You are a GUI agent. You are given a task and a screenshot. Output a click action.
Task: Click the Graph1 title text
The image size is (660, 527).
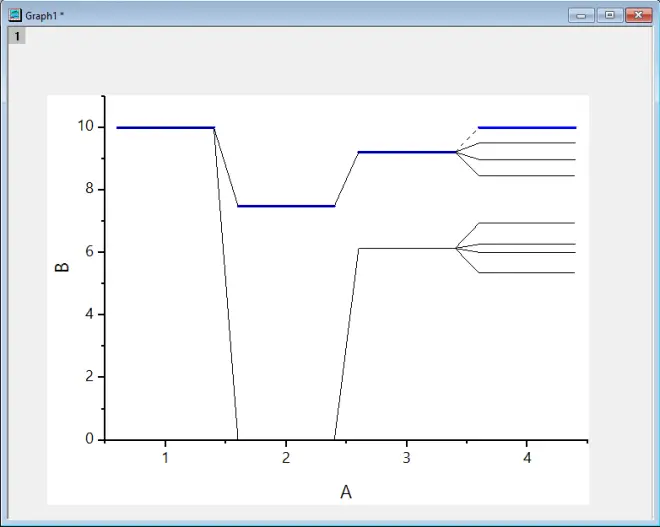pyautogui.click(x=45, y=16)
